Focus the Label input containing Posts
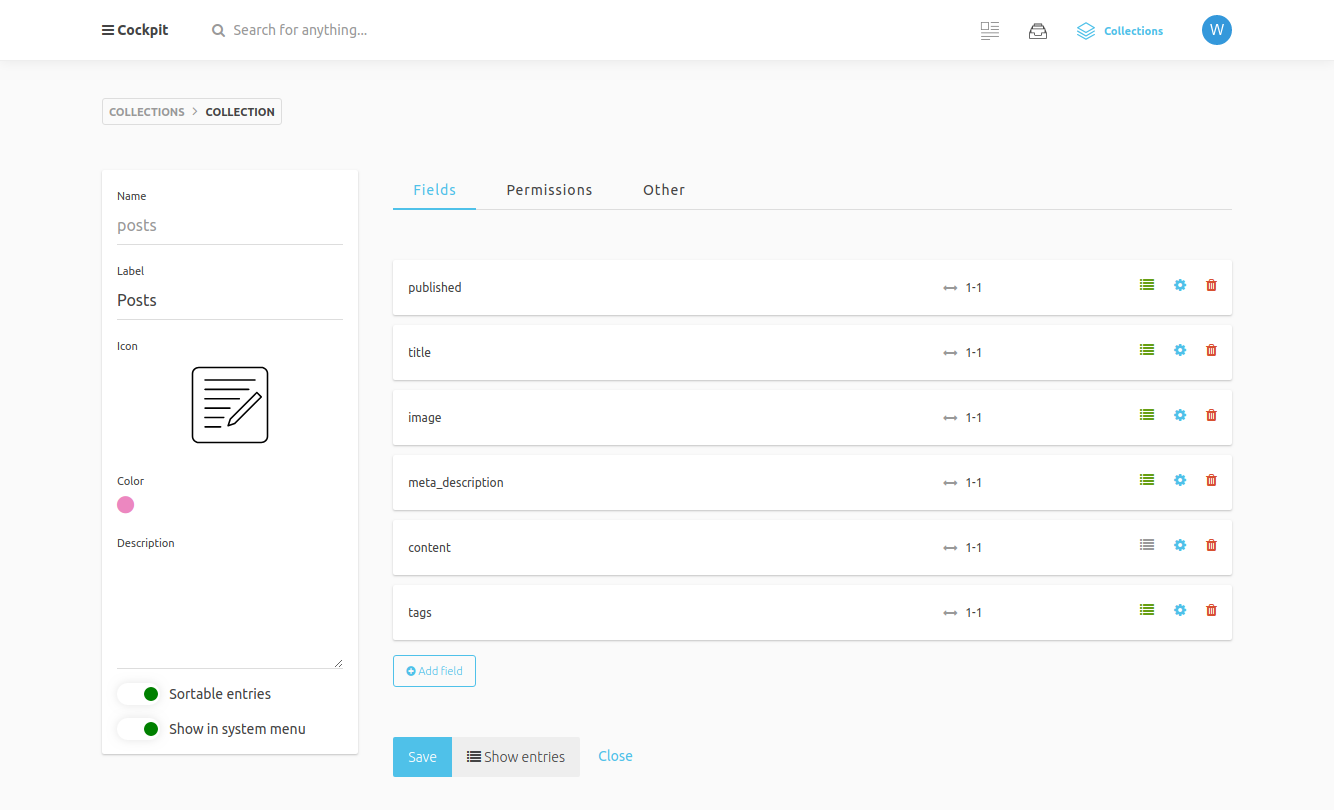The image size is (1334, 810). [x=230, y=300]
